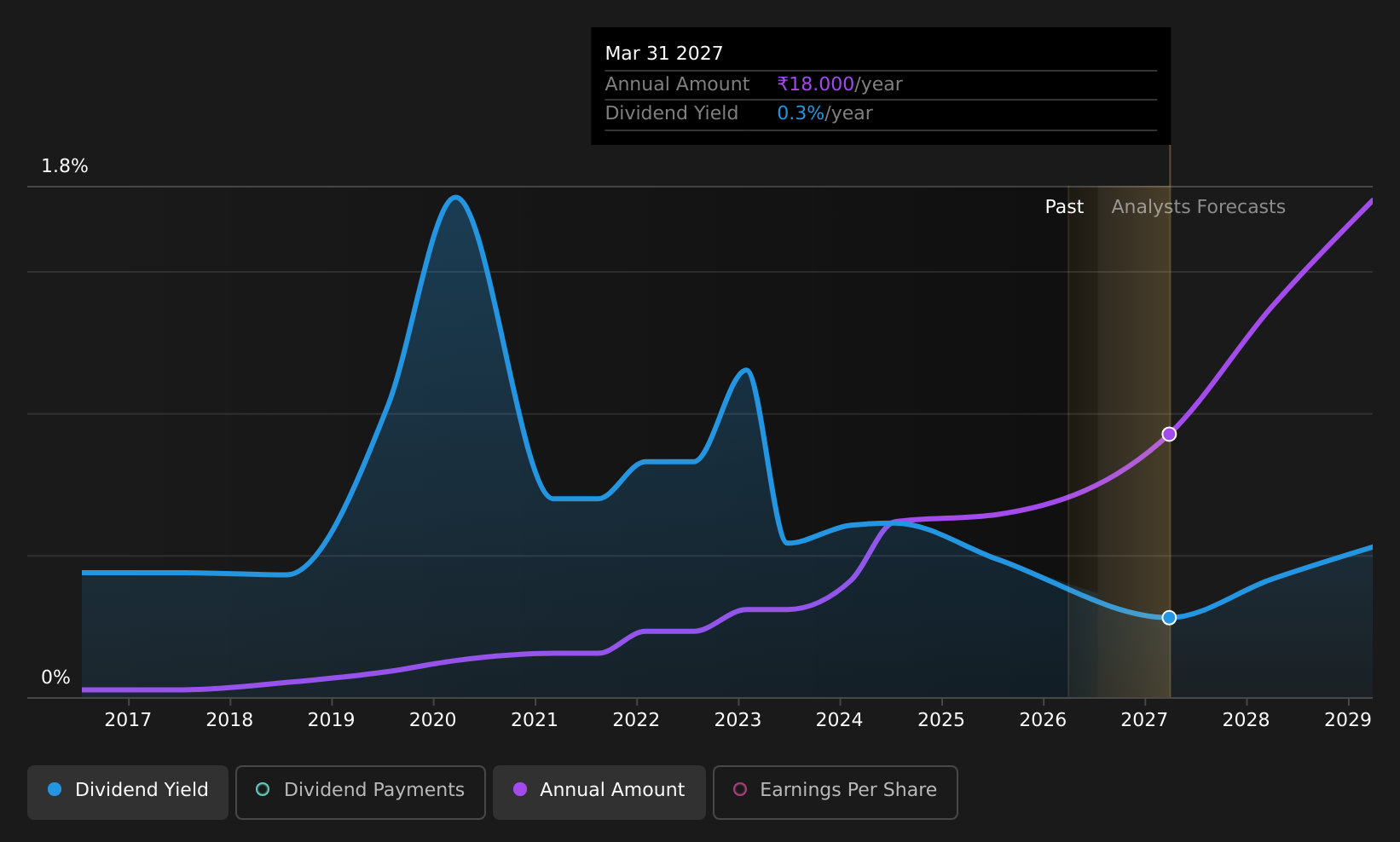Click the blue Dividend Yield data point marker
The height and width of the screenshot is (842, 1400).
pos(1169,618)
